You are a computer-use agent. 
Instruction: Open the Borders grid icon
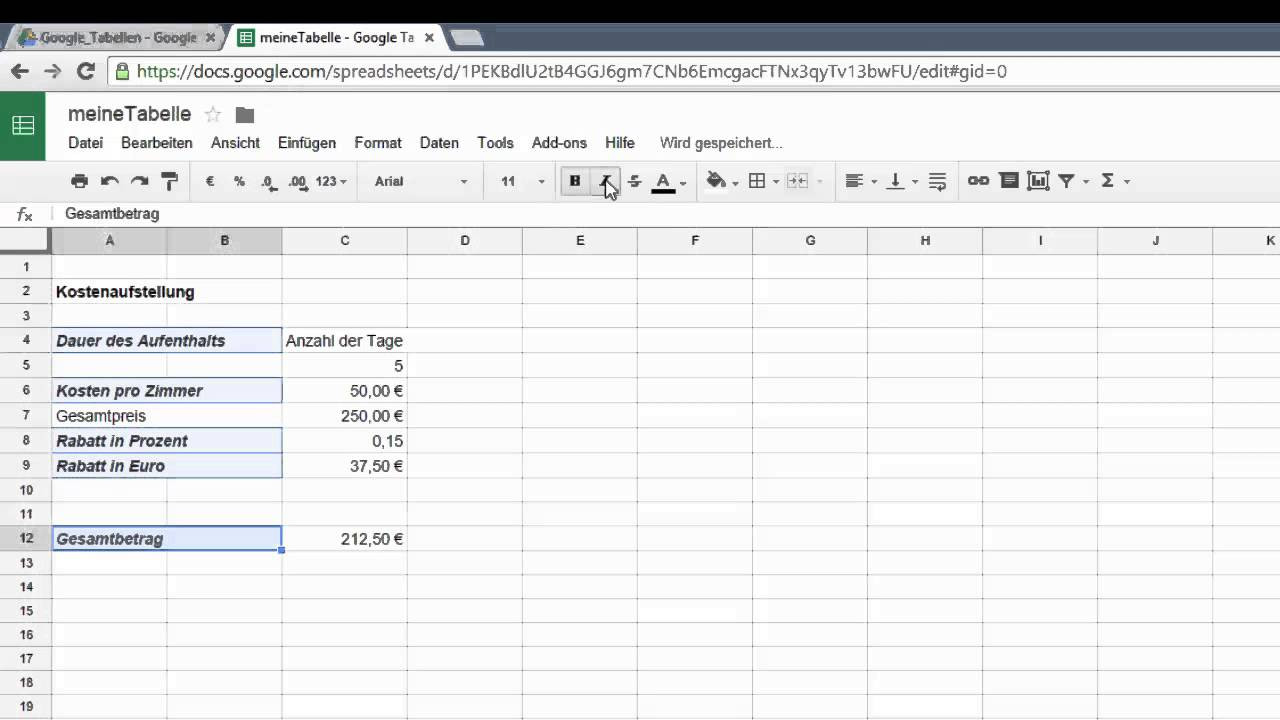click(757, 181)
